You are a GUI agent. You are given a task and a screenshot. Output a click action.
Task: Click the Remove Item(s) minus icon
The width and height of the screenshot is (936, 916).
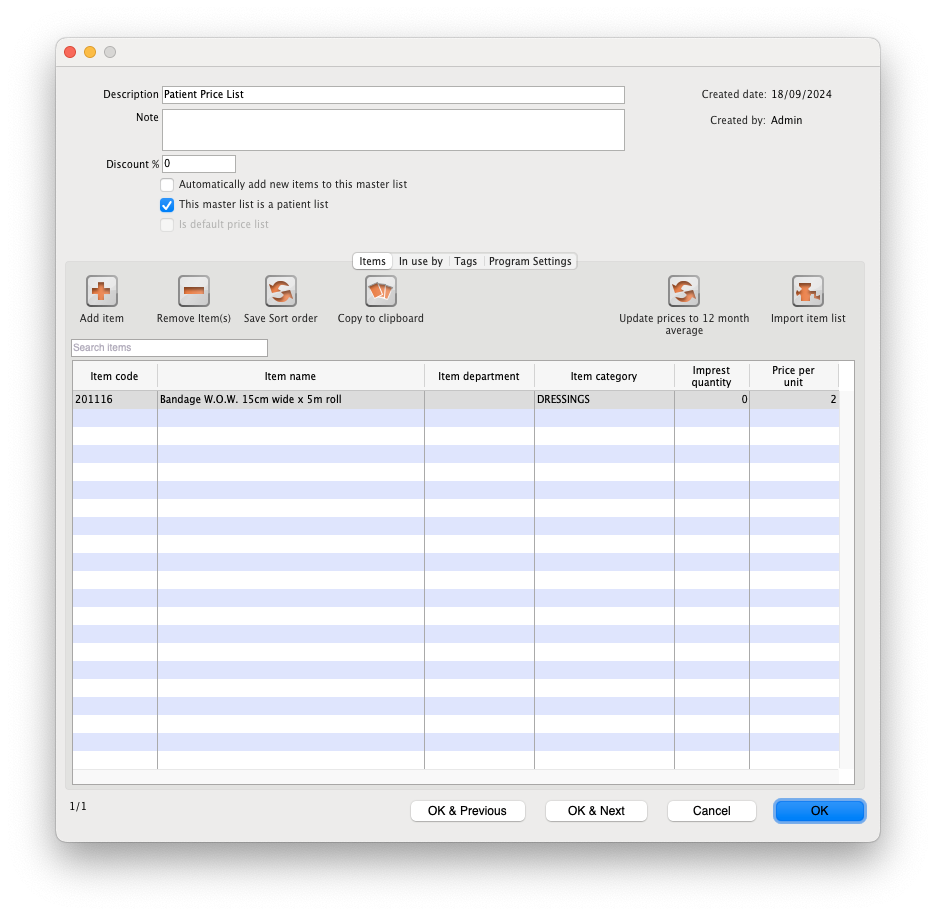[194, 291]
